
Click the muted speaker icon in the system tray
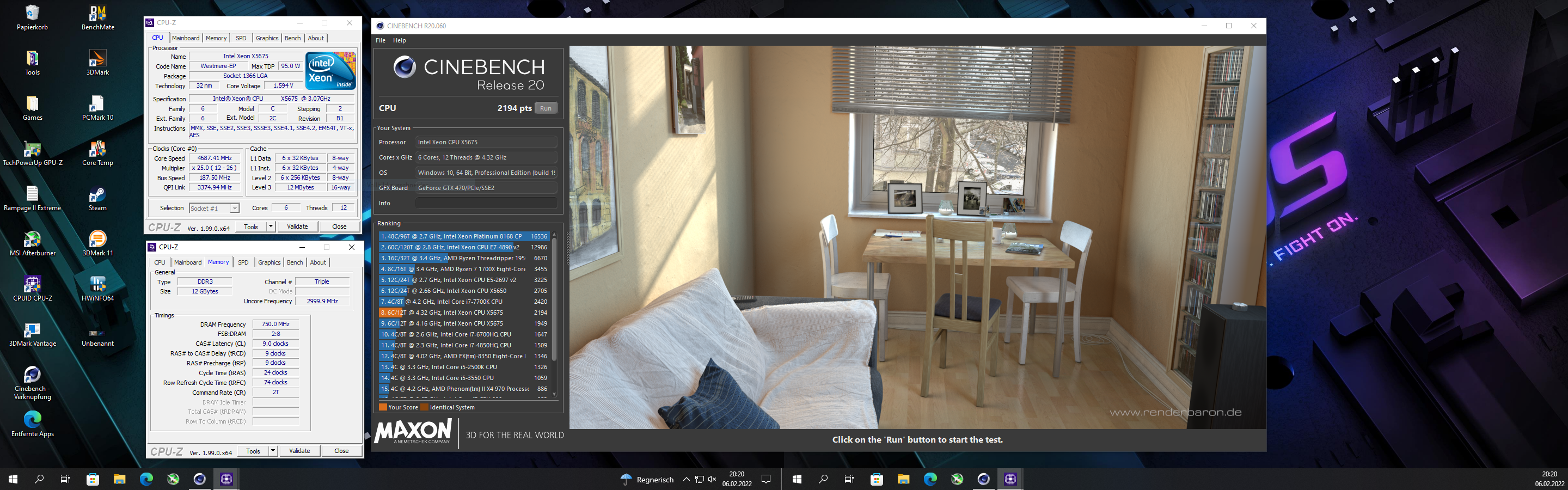tap(712, 479)
